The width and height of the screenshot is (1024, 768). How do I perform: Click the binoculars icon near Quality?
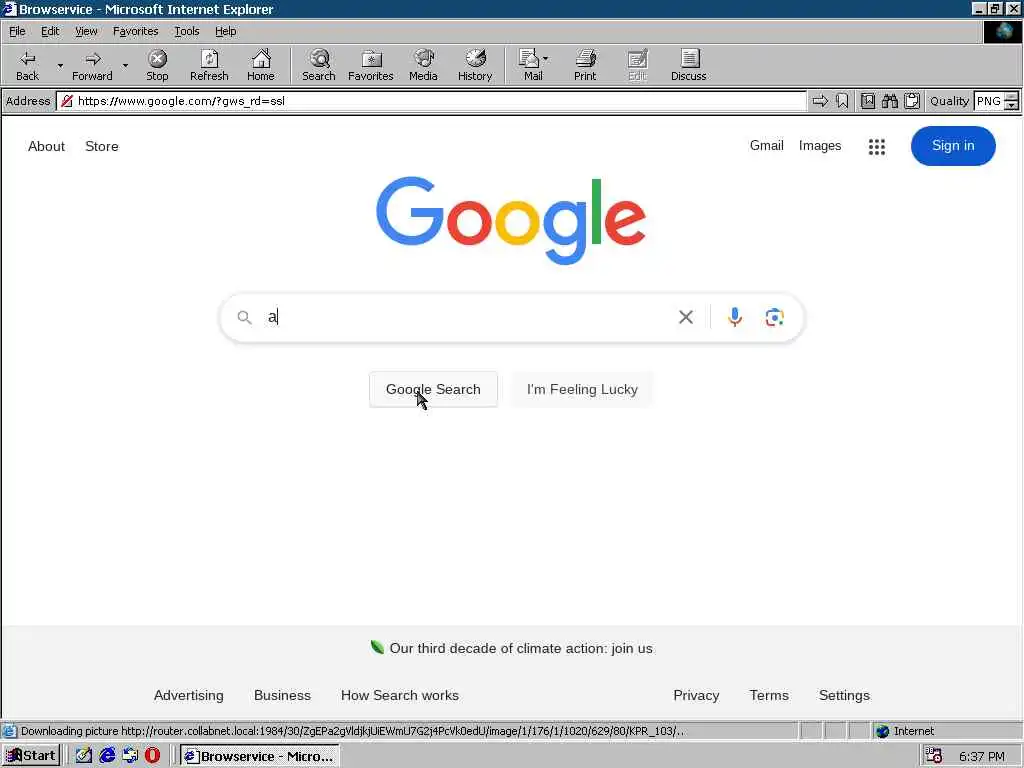pos(889,101)
